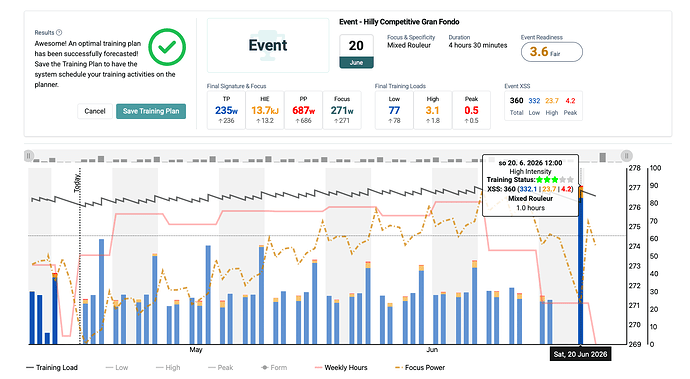Click the Focus 271w tile
This screenshot has width=690, height=379.
click(x=342, y=110)
